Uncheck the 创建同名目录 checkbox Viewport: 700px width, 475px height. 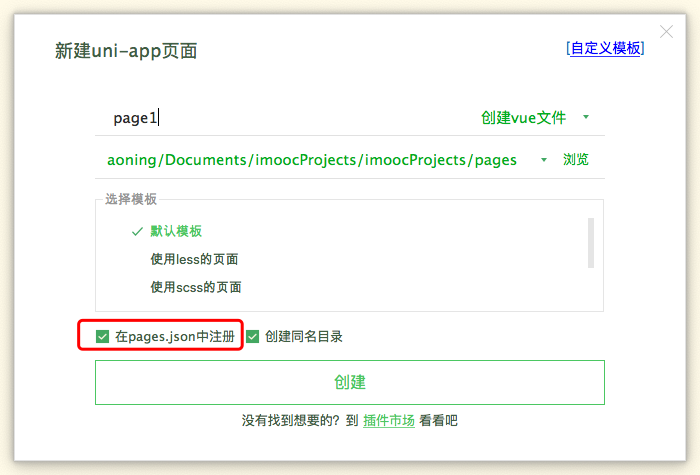(x=253, y=337)
